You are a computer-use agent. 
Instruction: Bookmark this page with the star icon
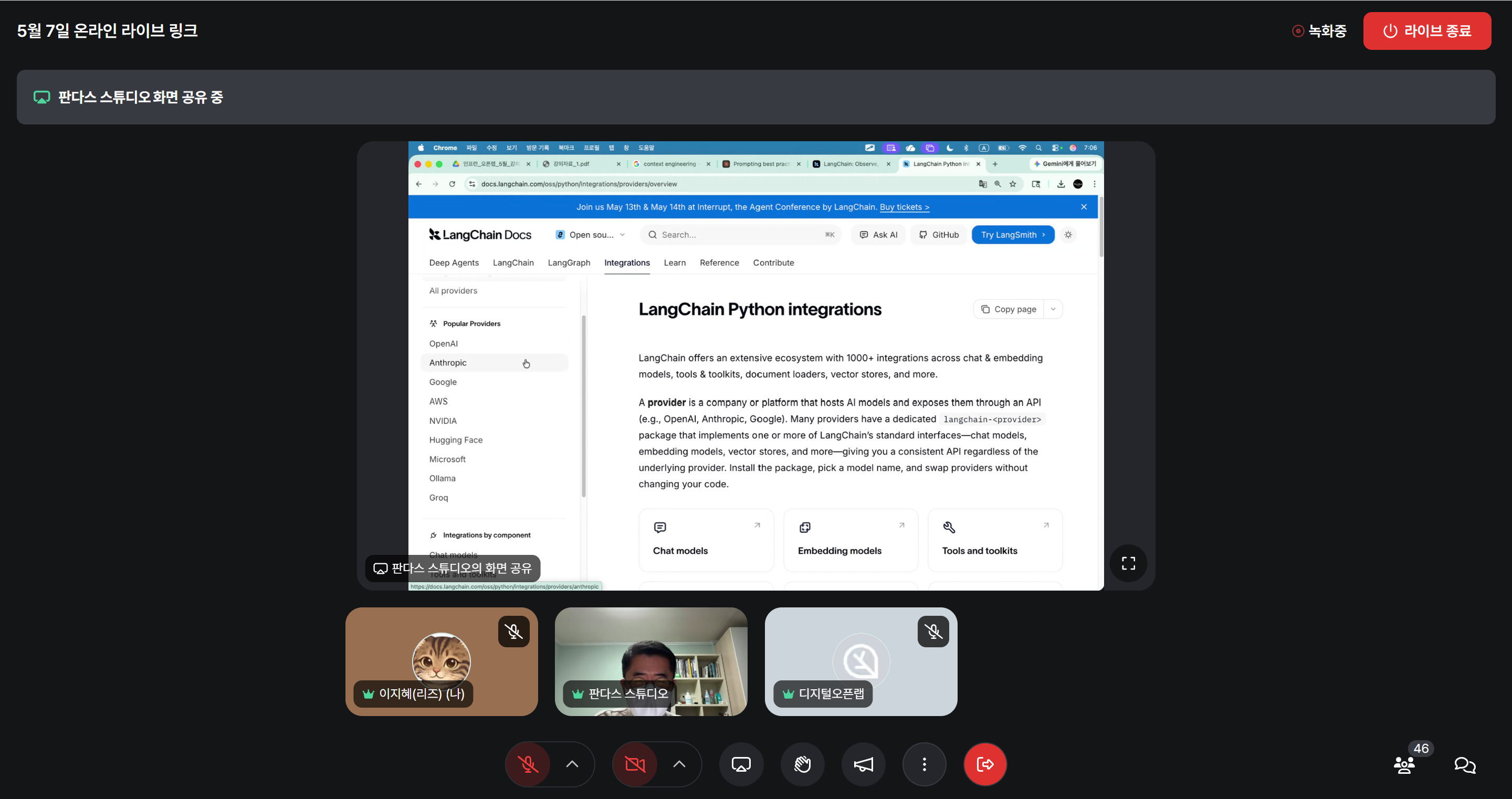coord(1013,184)
